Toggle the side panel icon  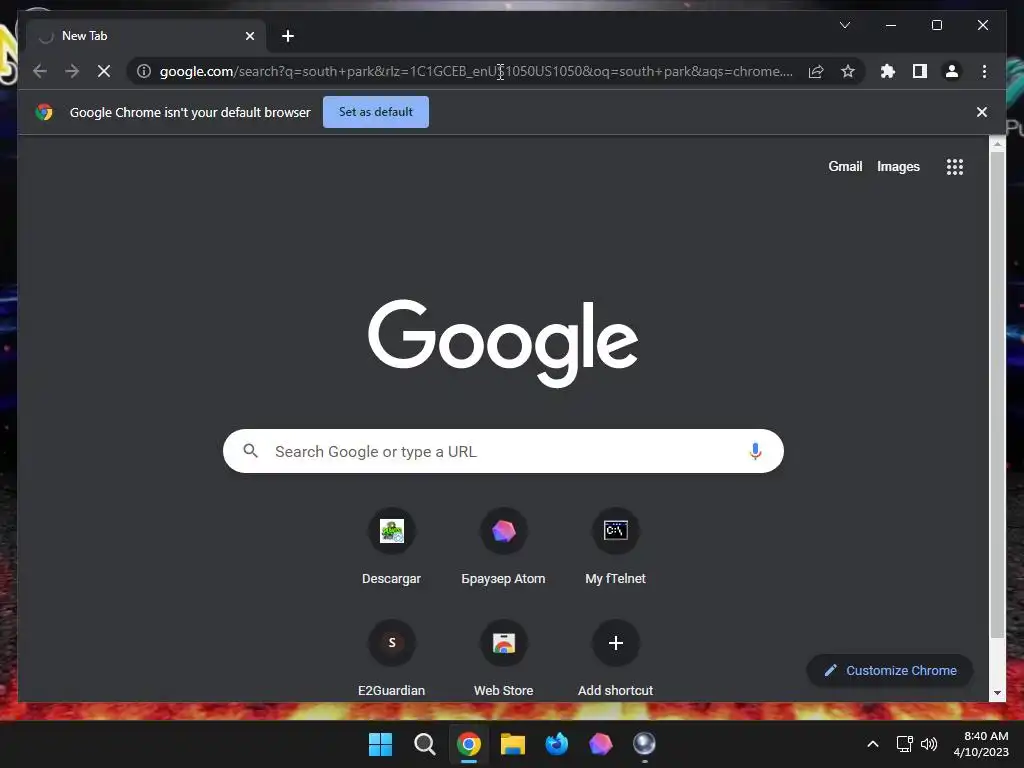[x=920, y=71]
